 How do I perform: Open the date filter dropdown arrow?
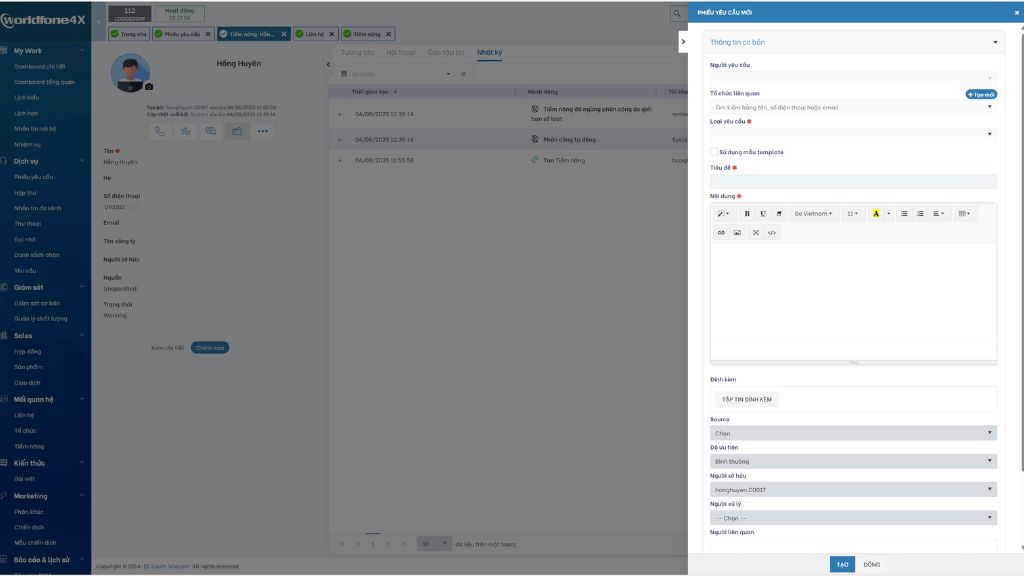[x=448, y=74]
